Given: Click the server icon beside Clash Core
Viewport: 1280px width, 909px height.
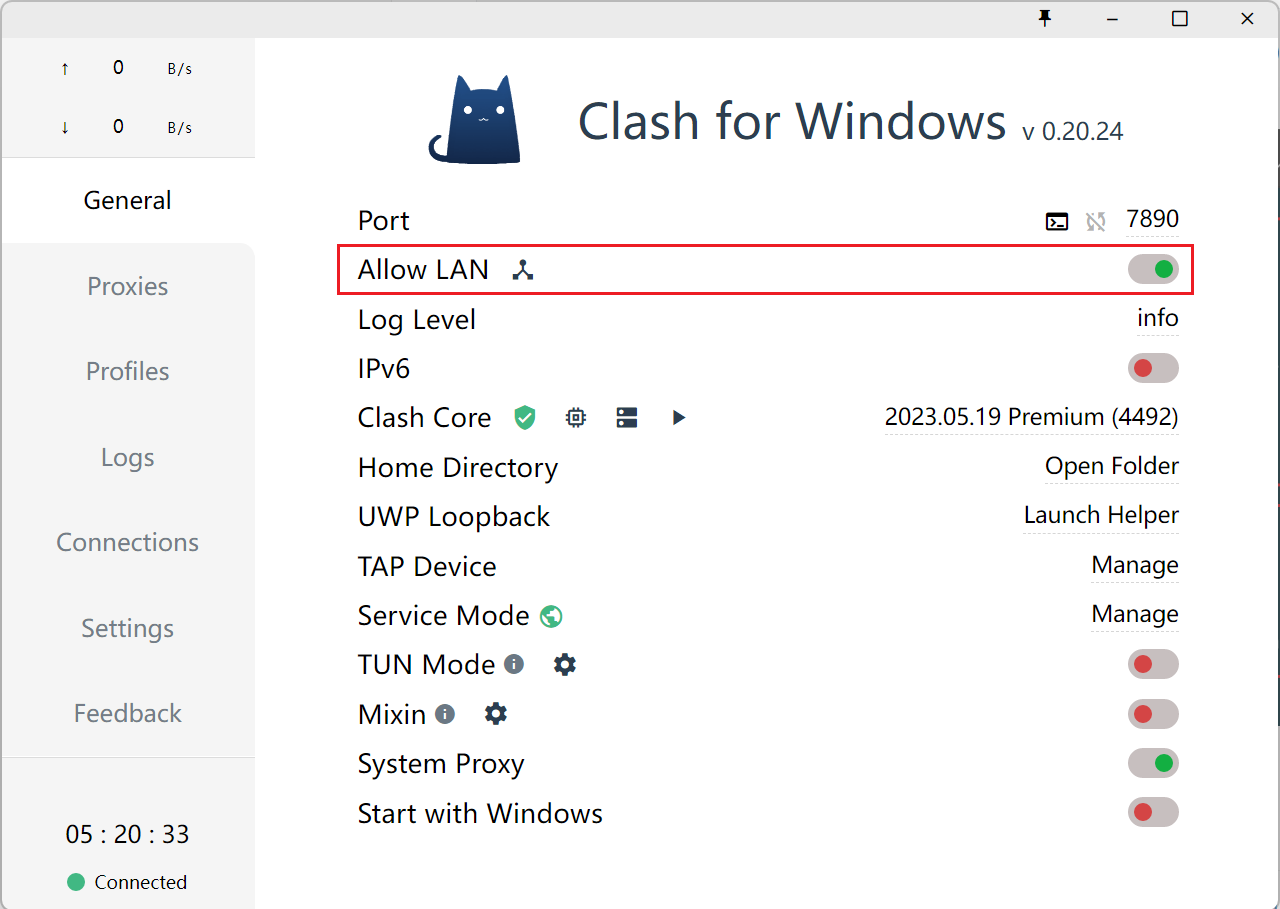Looking at the screenshot, I should [627, 418].
